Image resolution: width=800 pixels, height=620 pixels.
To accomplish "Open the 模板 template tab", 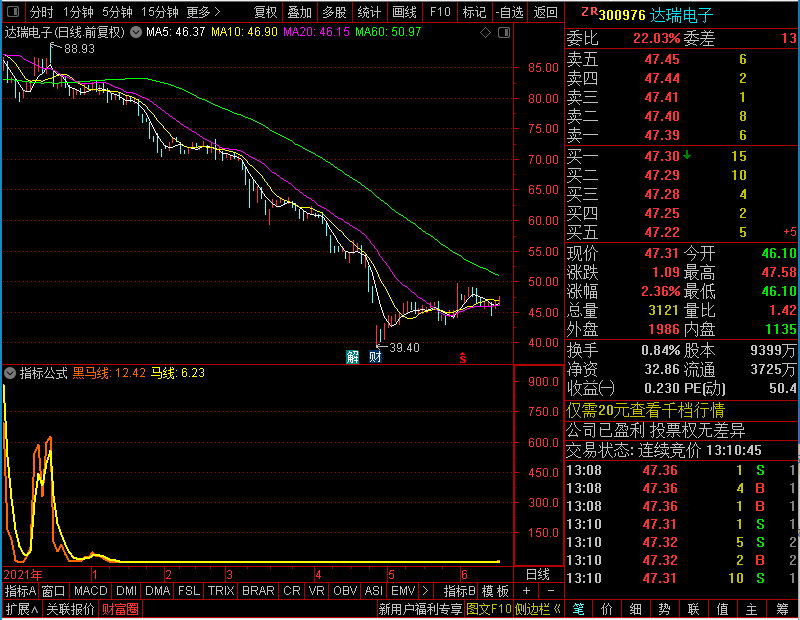I will pos(495,591).
